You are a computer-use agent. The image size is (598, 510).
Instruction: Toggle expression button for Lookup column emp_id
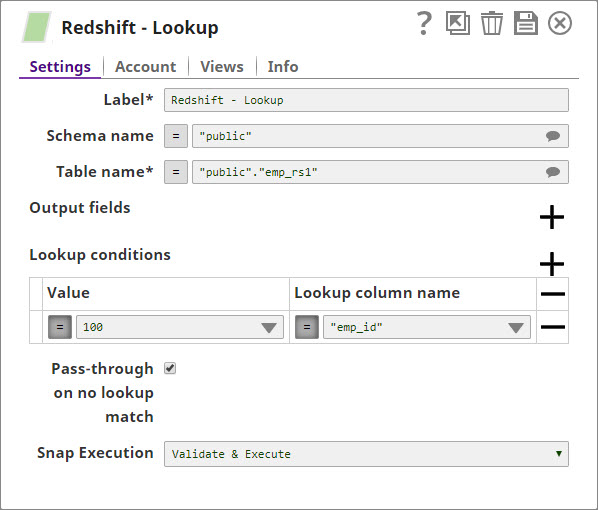[x=307, y=327]
